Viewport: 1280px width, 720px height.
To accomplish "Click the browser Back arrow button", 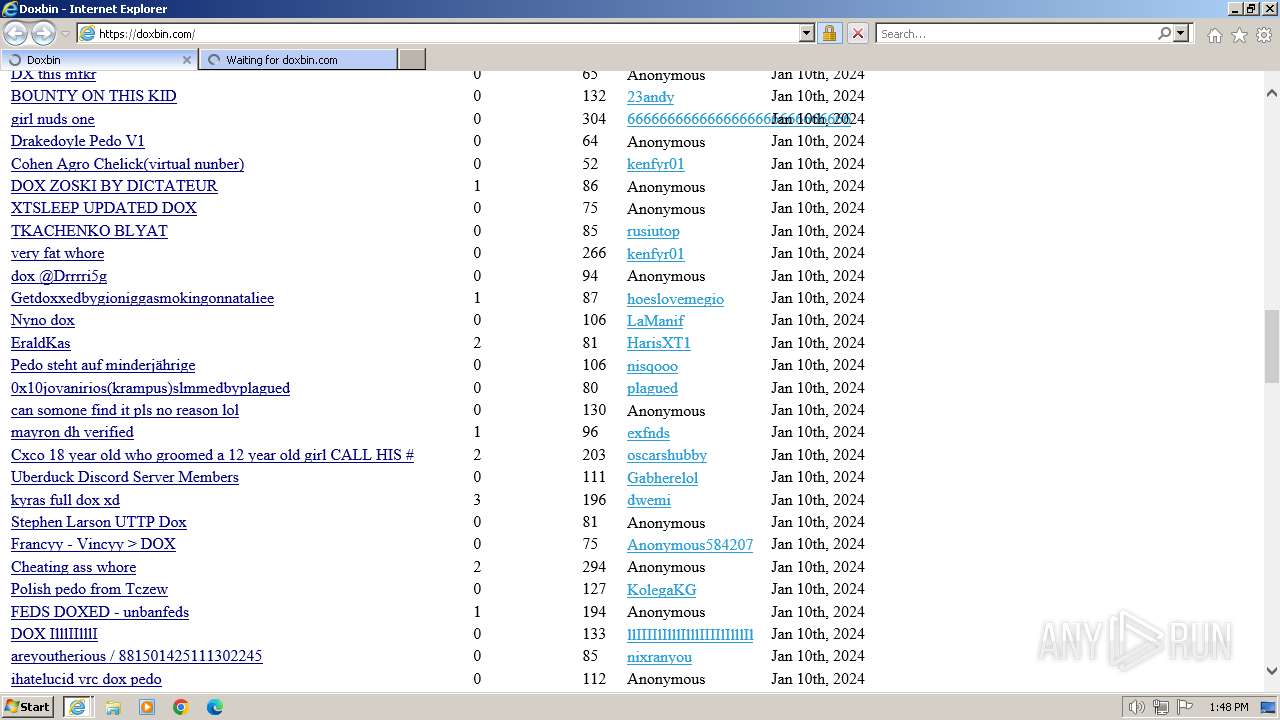I will tap(16, 34).
